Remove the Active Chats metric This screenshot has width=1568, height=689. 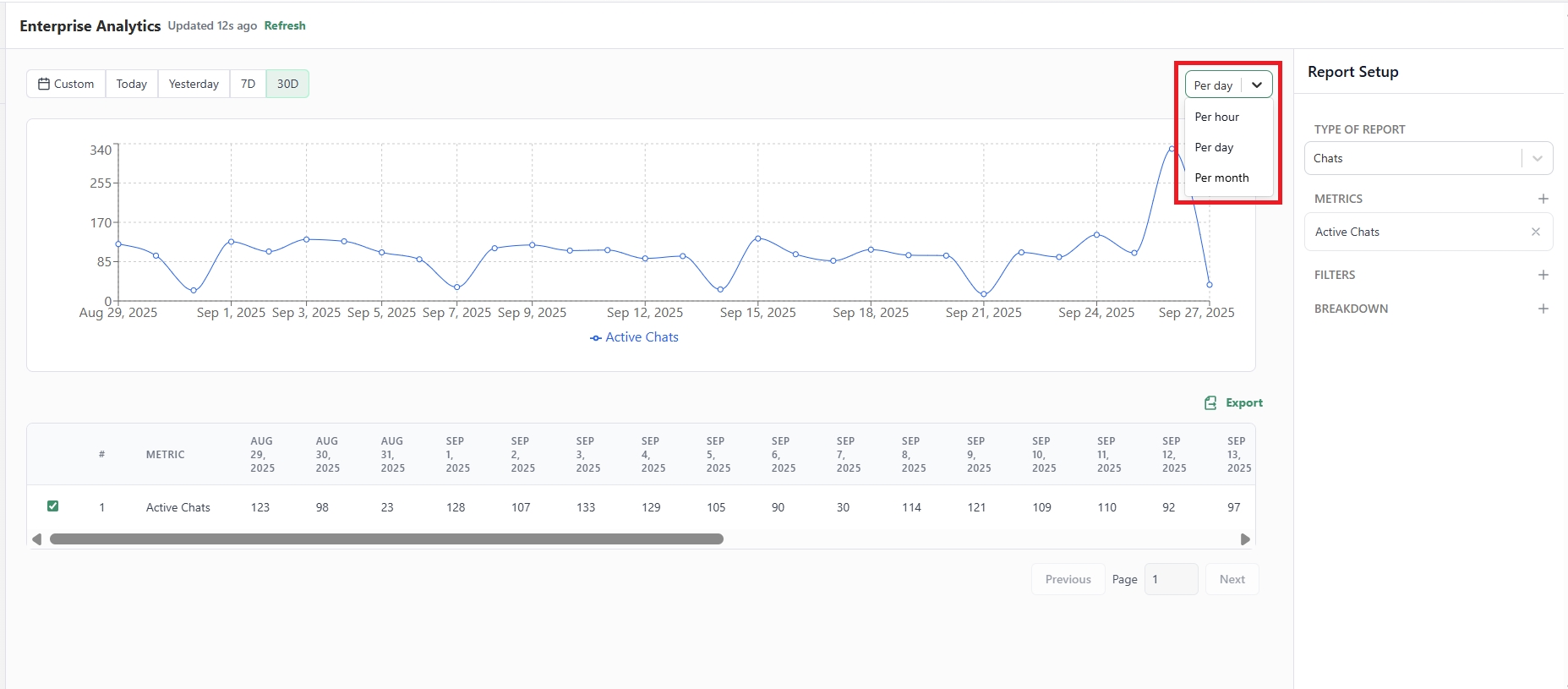coord(1535,232)
